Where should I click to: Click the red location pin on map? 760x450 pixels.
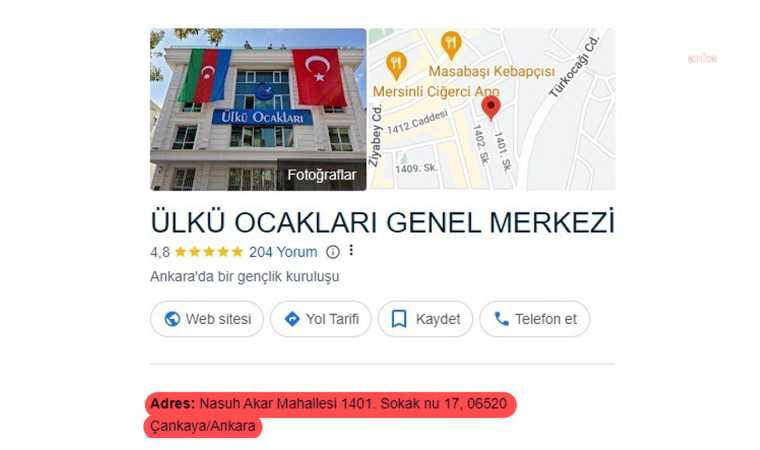(x=491, y=108)
